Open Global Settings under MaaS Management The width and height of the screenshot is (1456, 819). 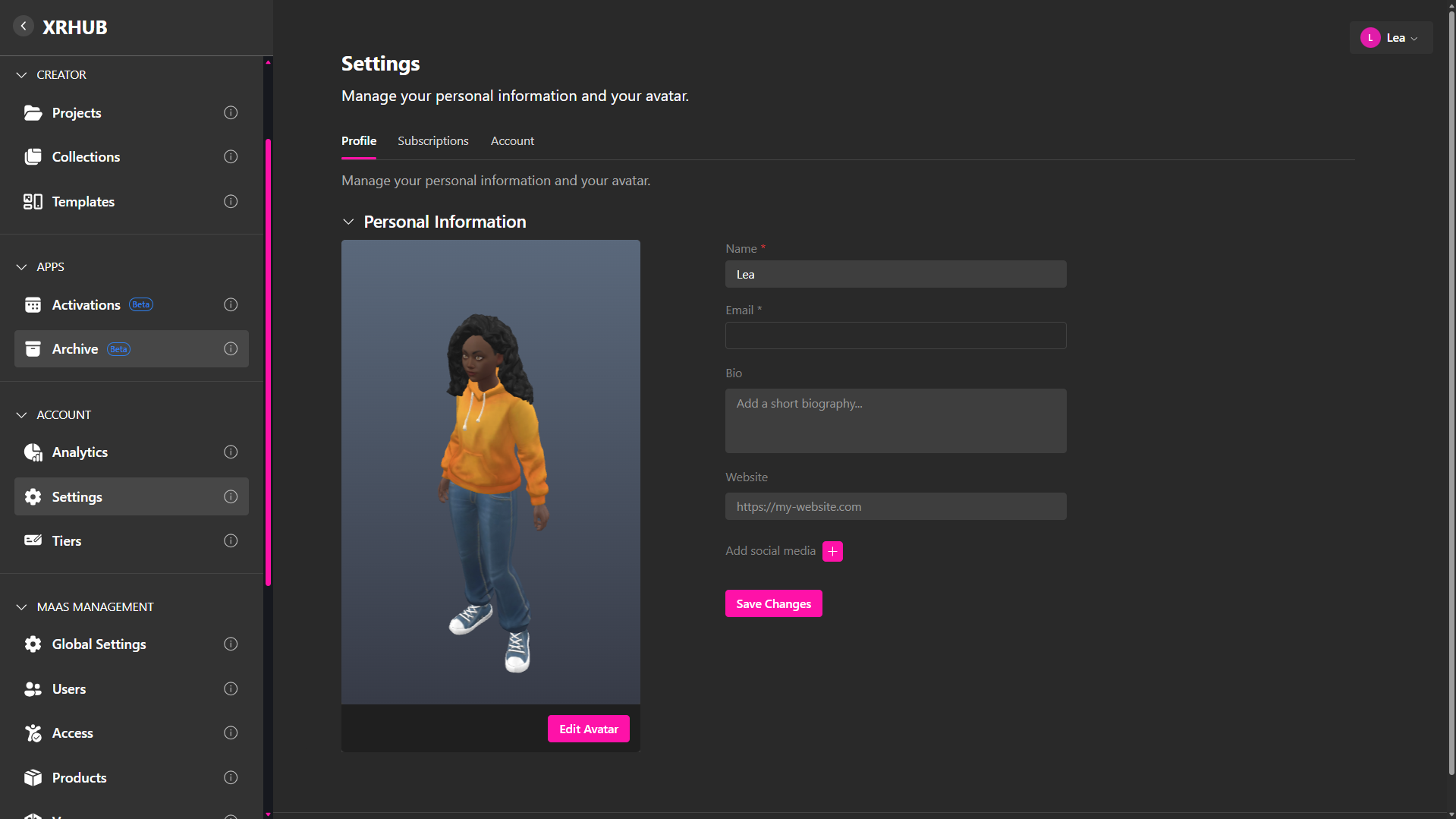(x=33, y=644)
